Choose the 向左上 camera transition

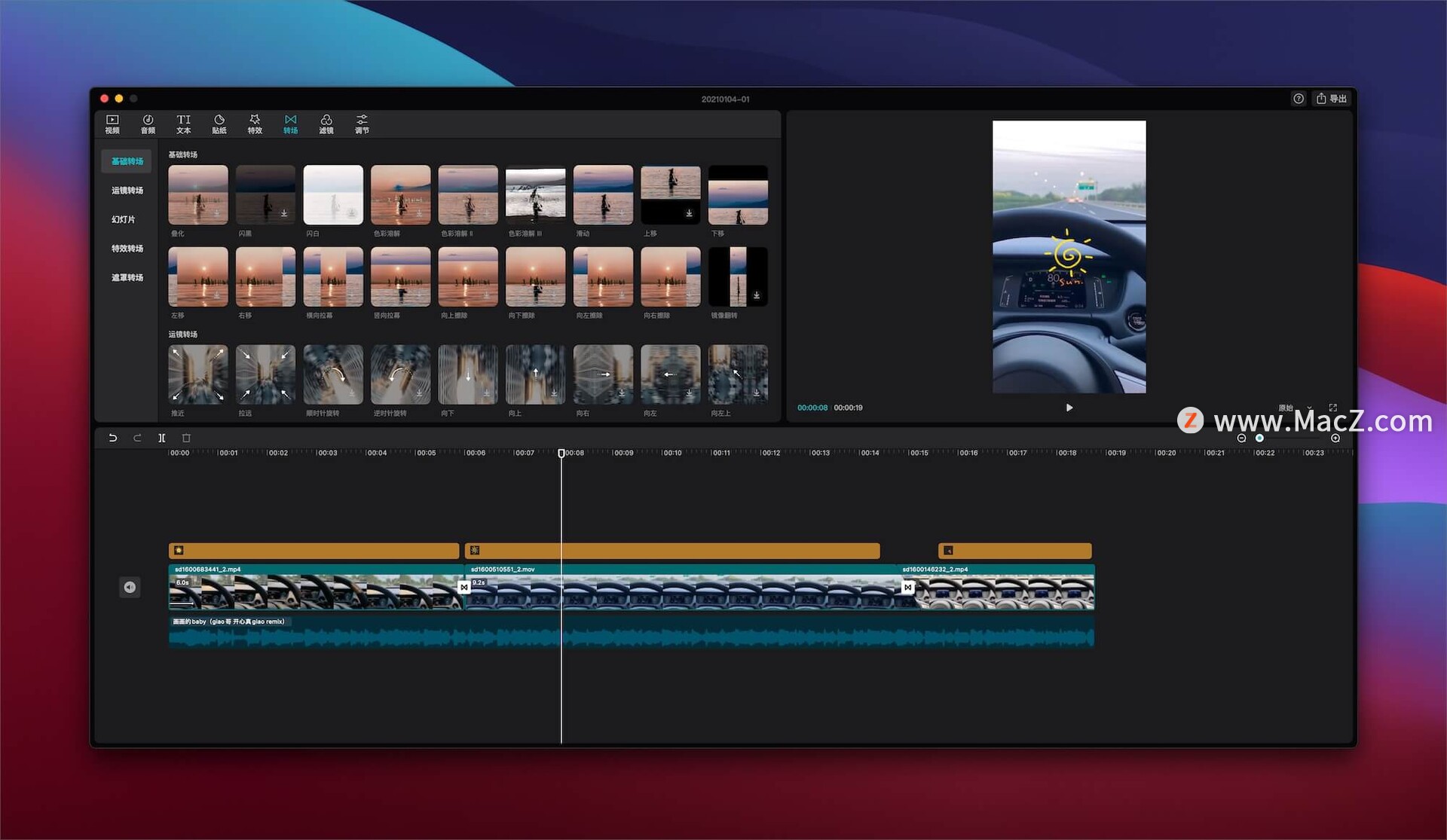click(x=738, y=374)
